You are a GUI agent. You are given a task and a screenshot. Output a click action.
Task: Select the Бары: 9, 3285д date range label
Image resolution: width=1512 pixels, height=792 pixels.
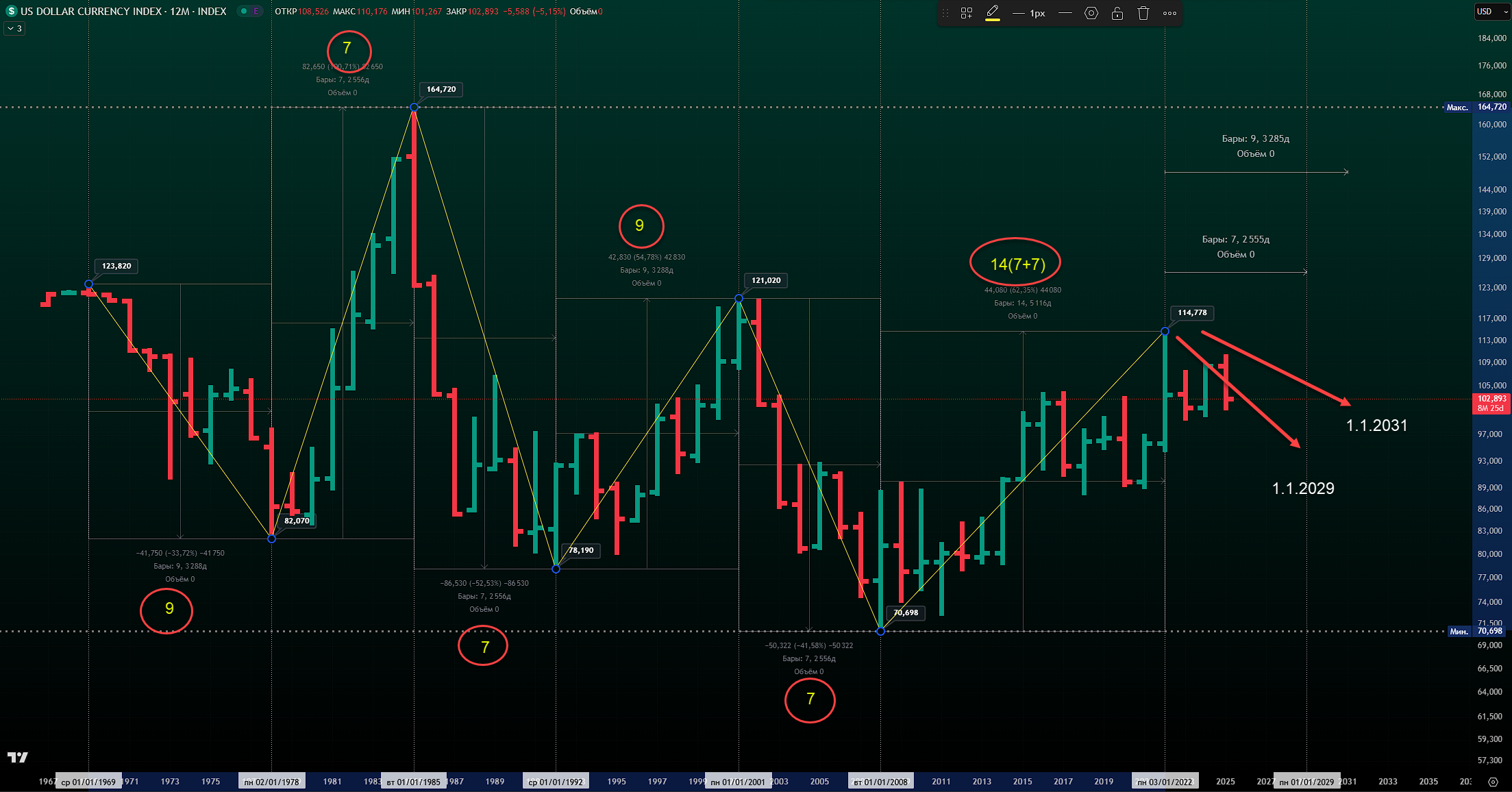point(1255,138)
